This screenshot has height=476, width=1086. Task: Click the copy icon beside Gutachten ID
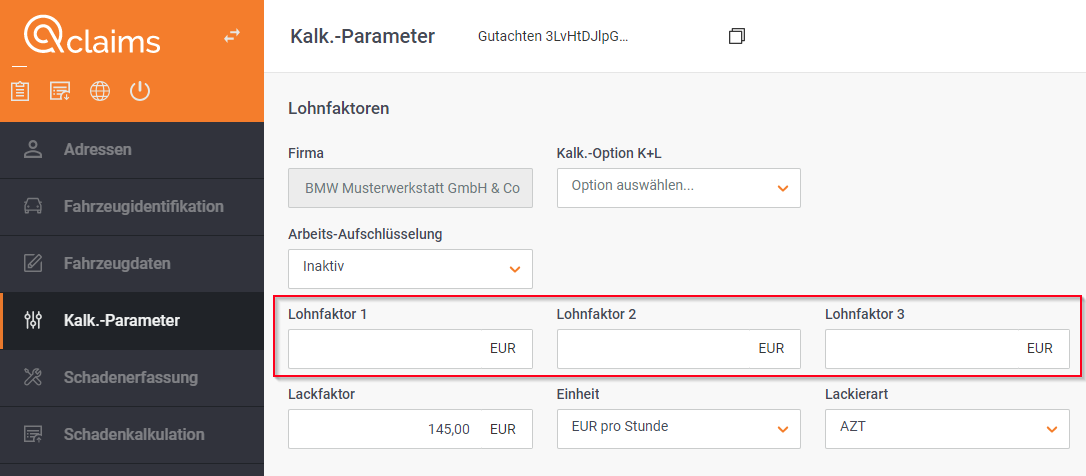click(x=737, y=37)
